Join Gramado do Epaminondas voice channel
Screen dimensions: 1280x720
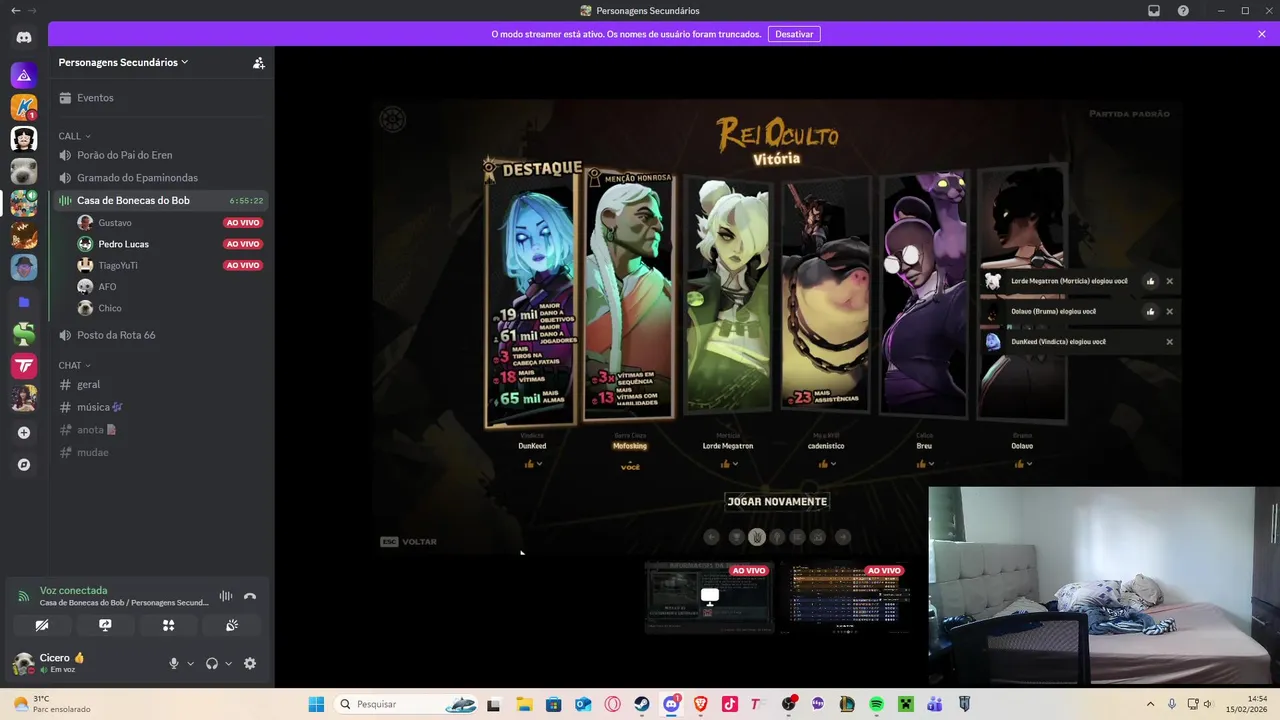click(x=162, y=178)
